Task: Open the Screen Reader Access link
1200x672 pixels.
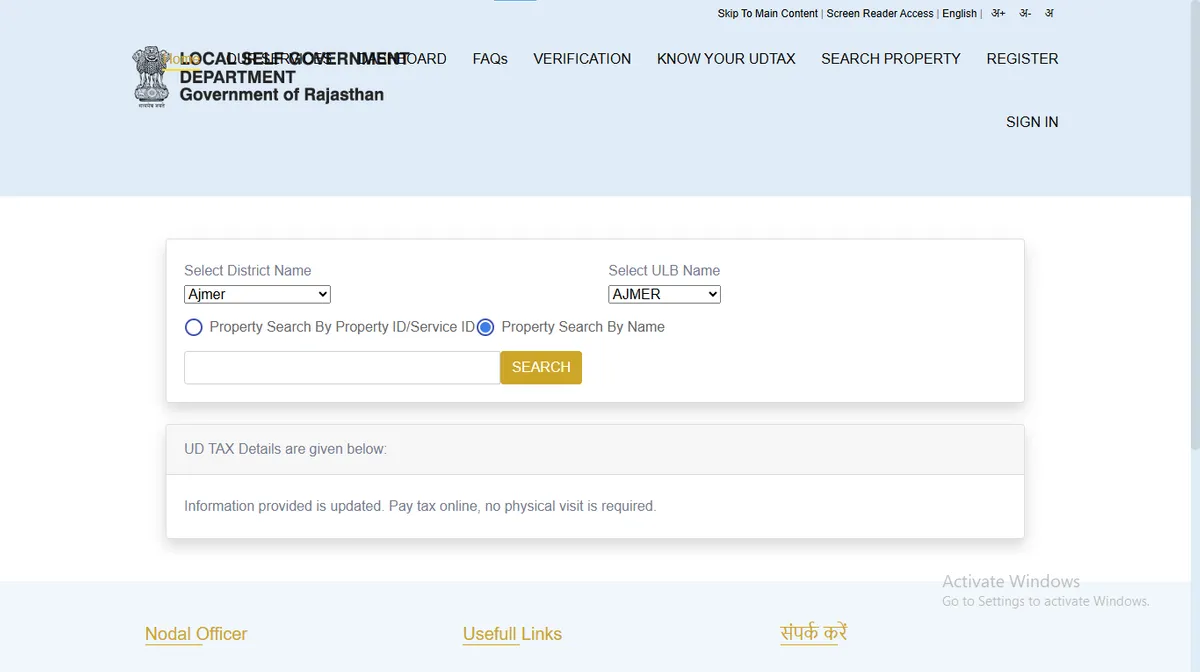Action: point(880,14)
